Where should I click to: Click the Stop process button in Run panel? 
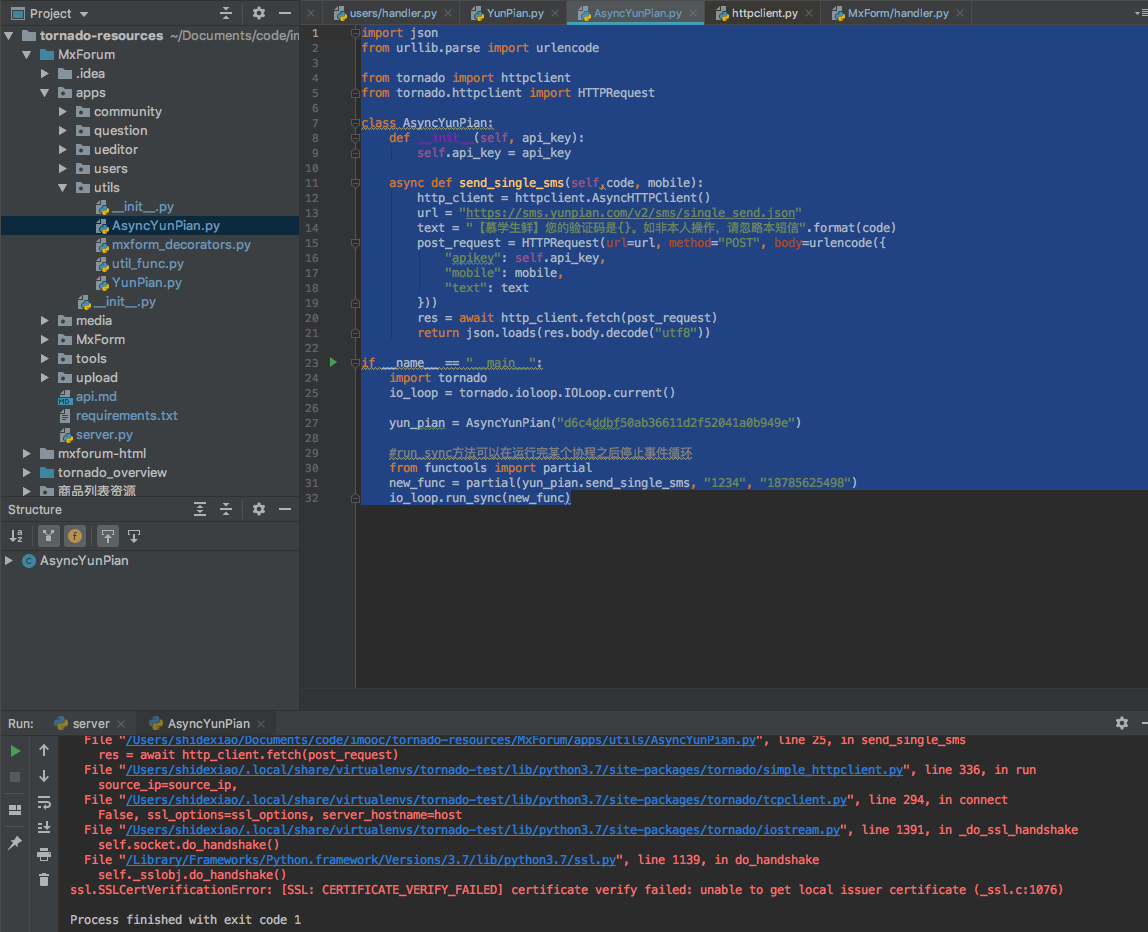[x=15, y=778]
